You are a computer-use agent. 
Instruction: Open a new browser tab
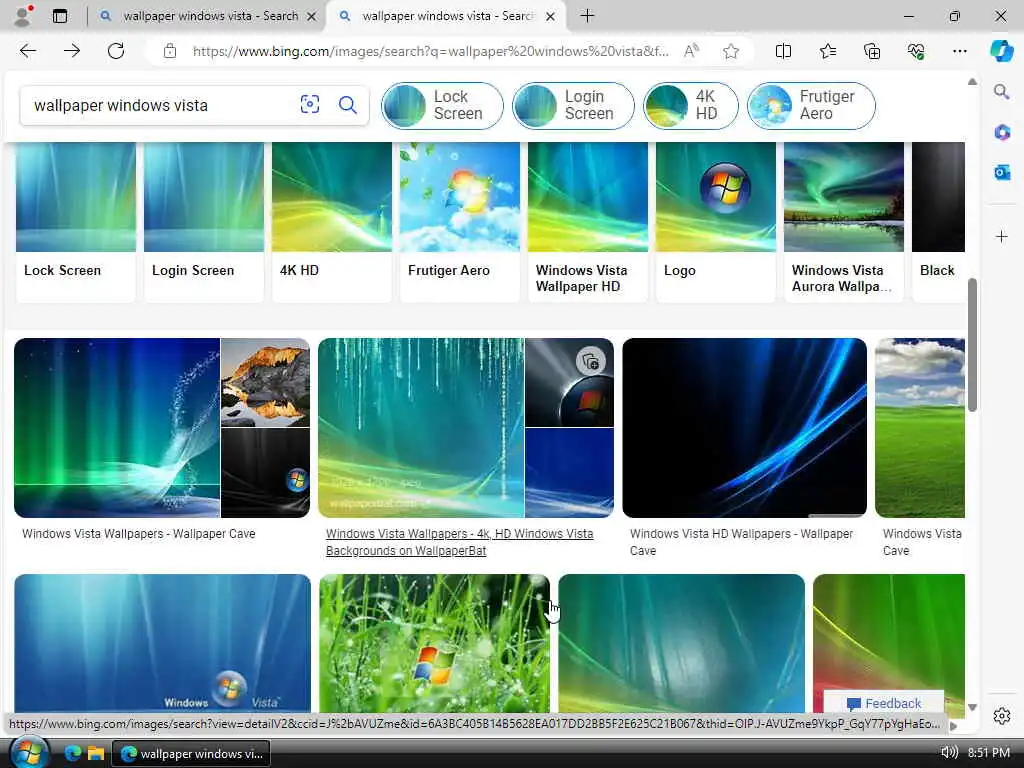[x=587, y=16]
